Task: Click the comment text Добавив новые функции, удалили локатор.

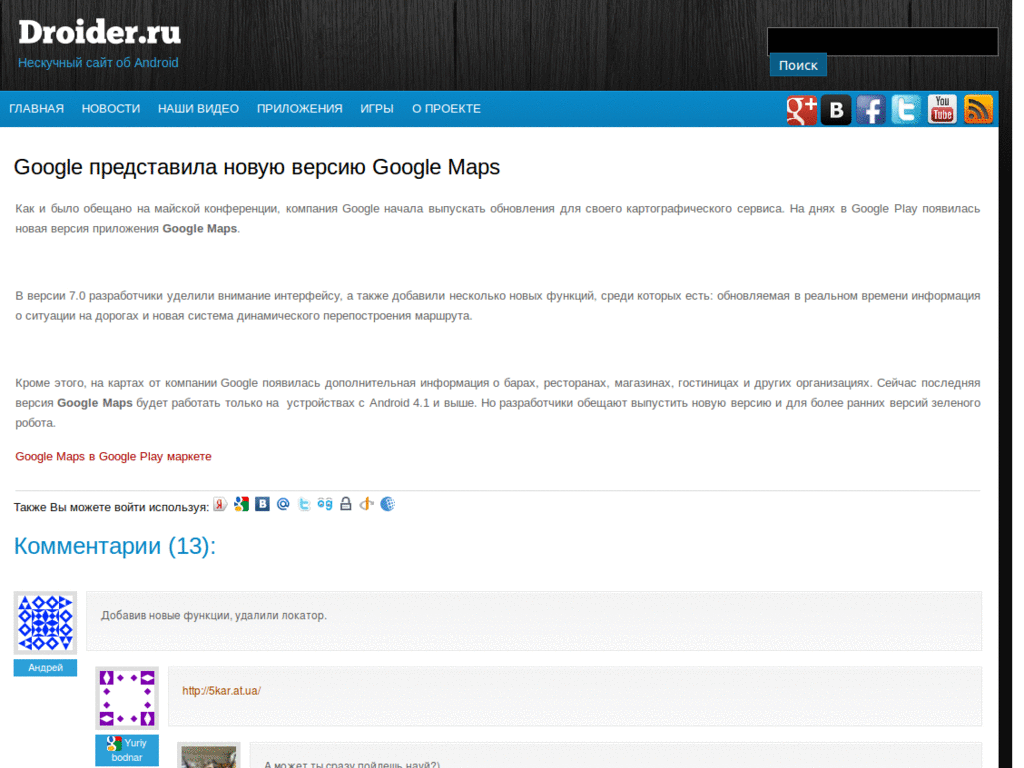Action: (214, 616)
